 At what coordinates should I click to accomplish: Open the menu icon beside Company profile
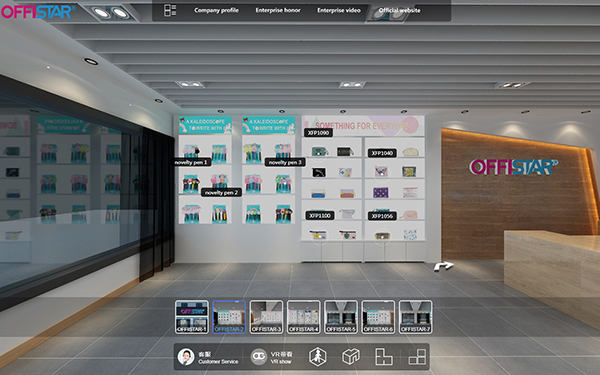click(170, 10)
